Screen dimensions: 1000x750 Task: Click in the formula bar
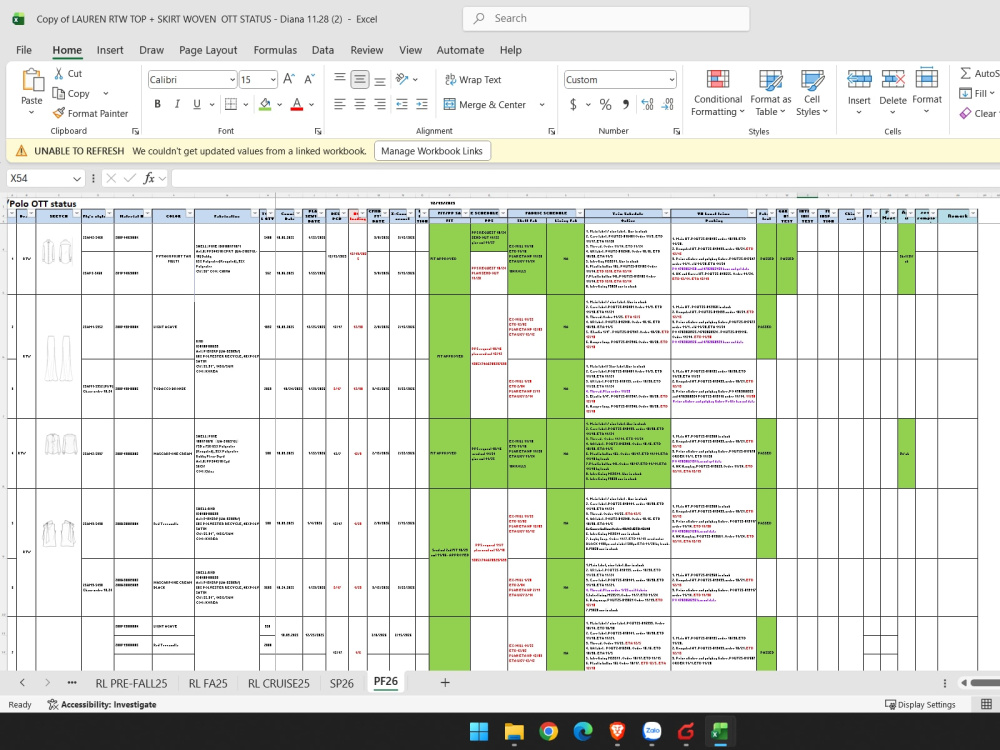584,178
